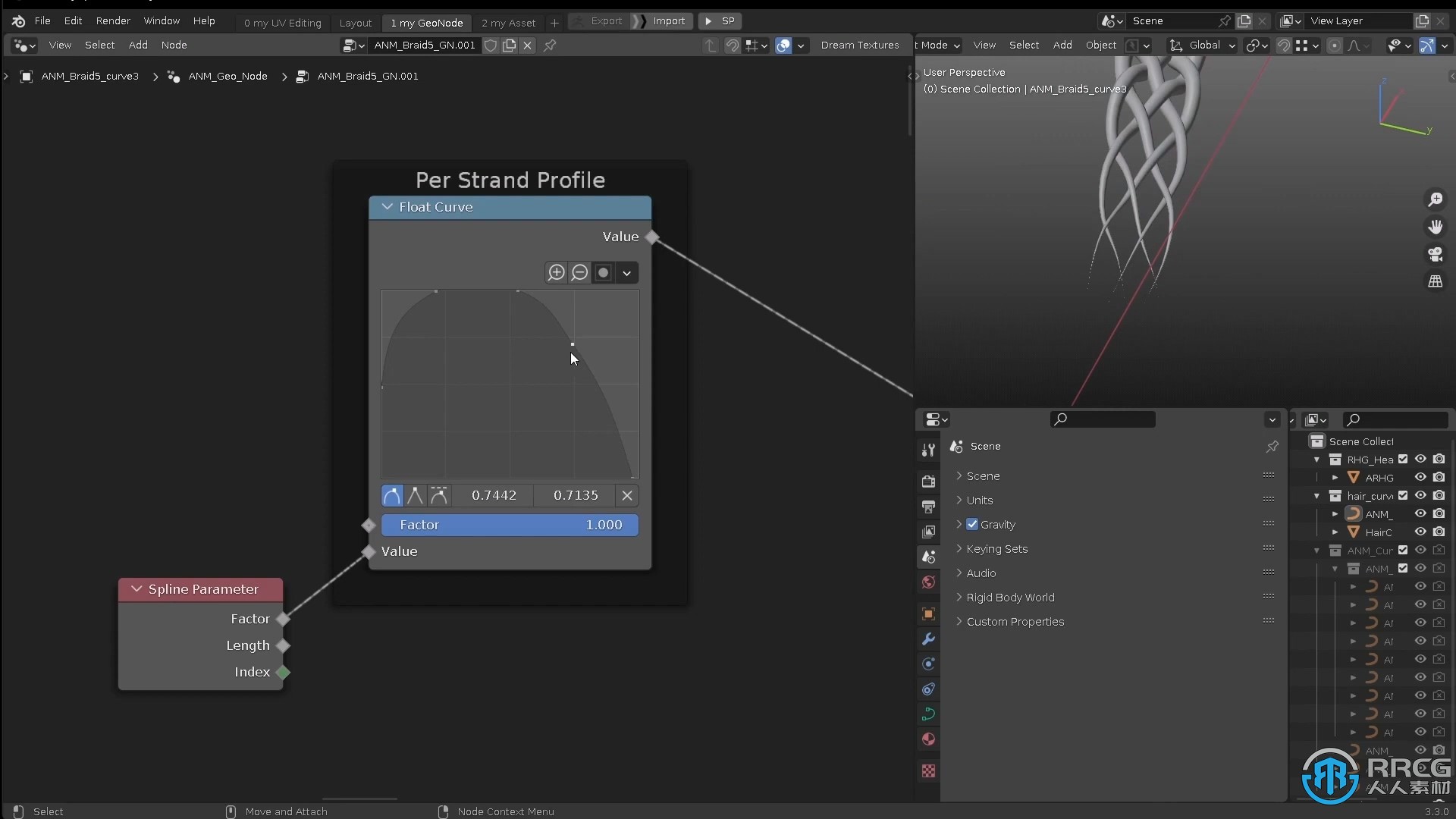Collapse the Spline Parameter node
This screenshot has height=819, width=1456.
[x=136, y=589]
